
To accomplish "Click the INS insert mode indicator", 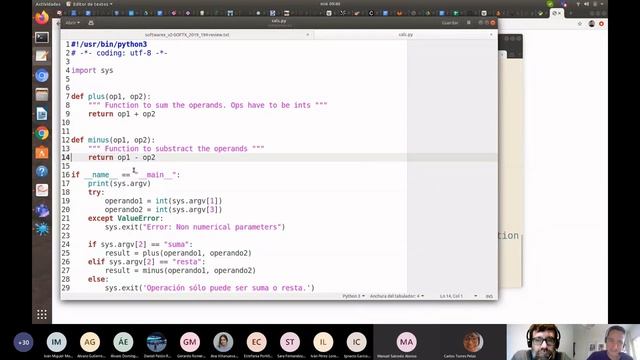I will click(x=489, y=296).
